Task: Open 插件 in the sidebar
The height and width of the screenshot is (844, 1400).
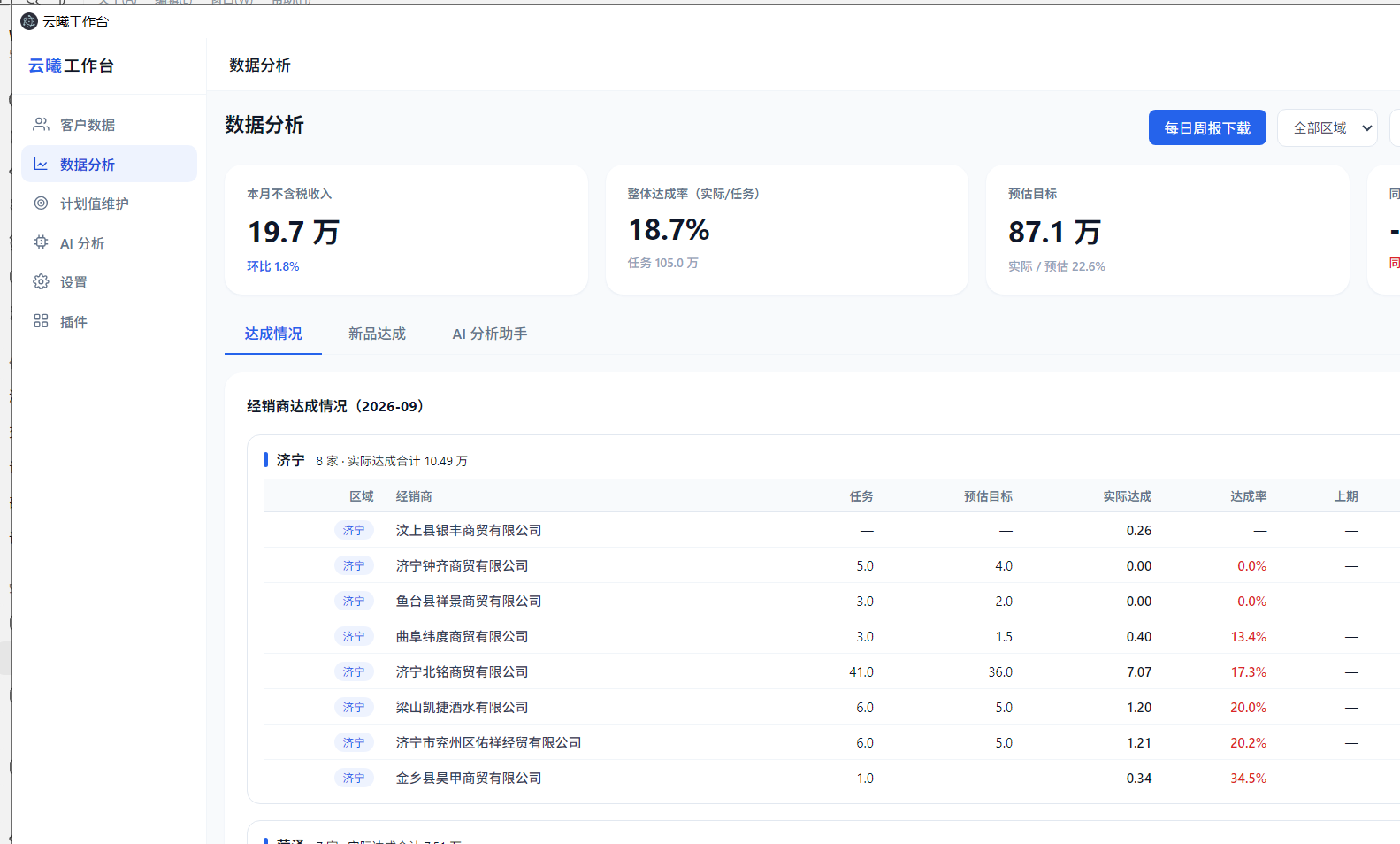Action: coord(109,322)
